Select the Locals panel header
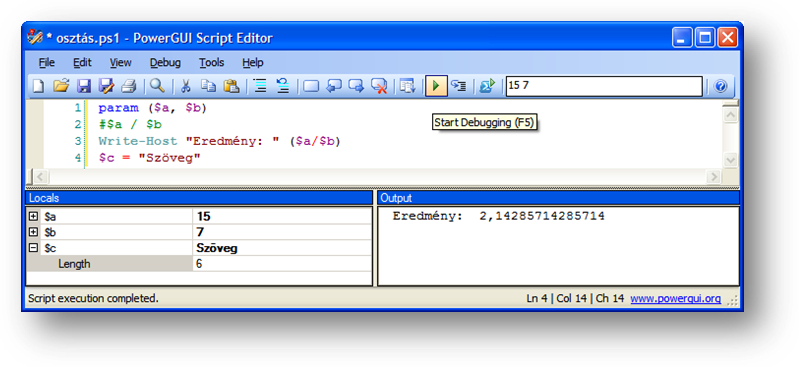This screenshot has width=799, height=367. pos(199,198)
